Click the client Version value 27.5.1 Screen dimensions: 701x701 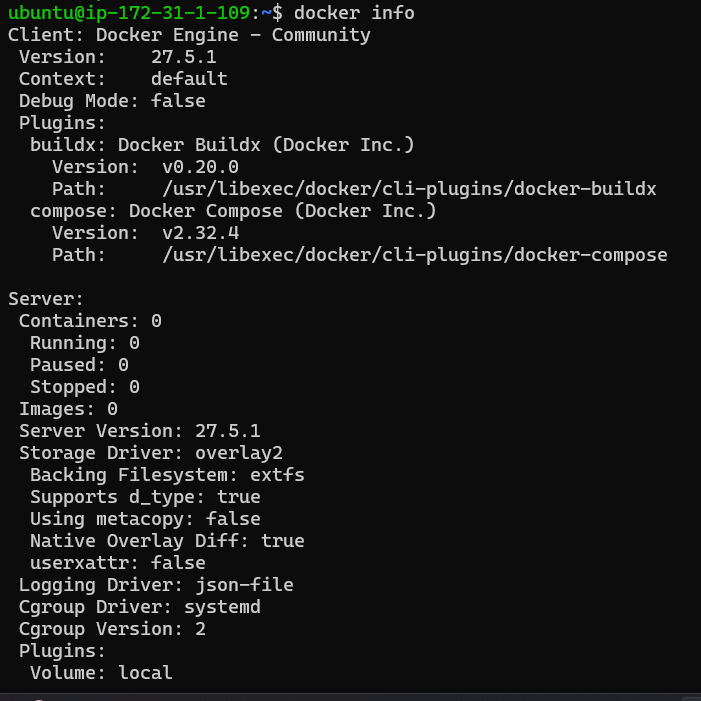[184, 57]
